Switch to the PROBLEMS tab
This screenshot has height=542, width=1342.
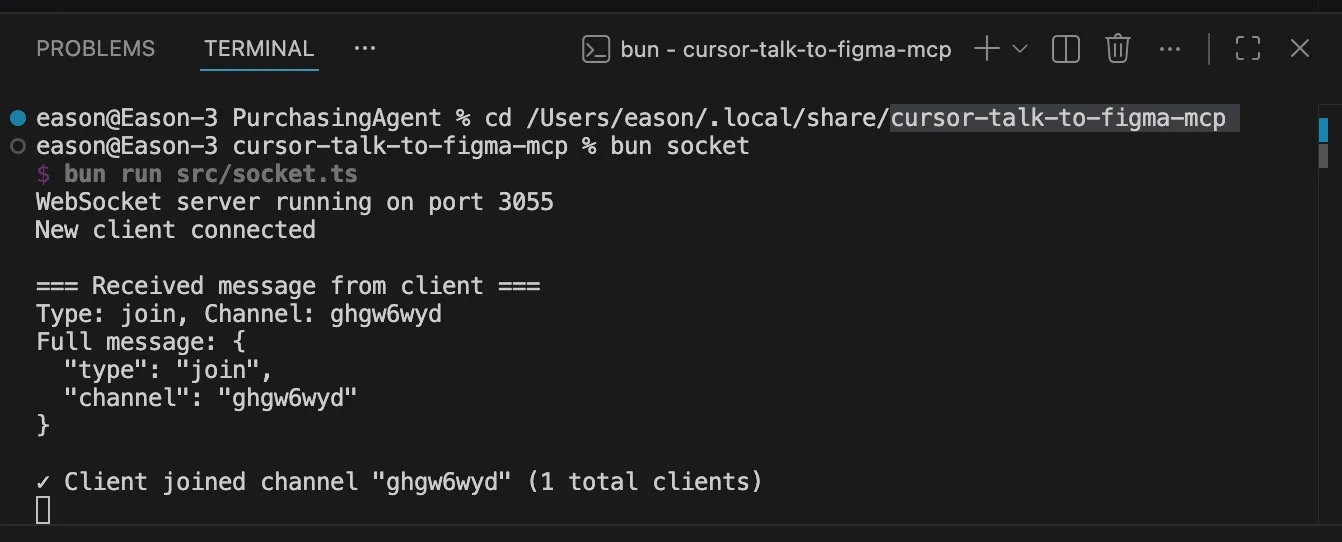point(96,48)
